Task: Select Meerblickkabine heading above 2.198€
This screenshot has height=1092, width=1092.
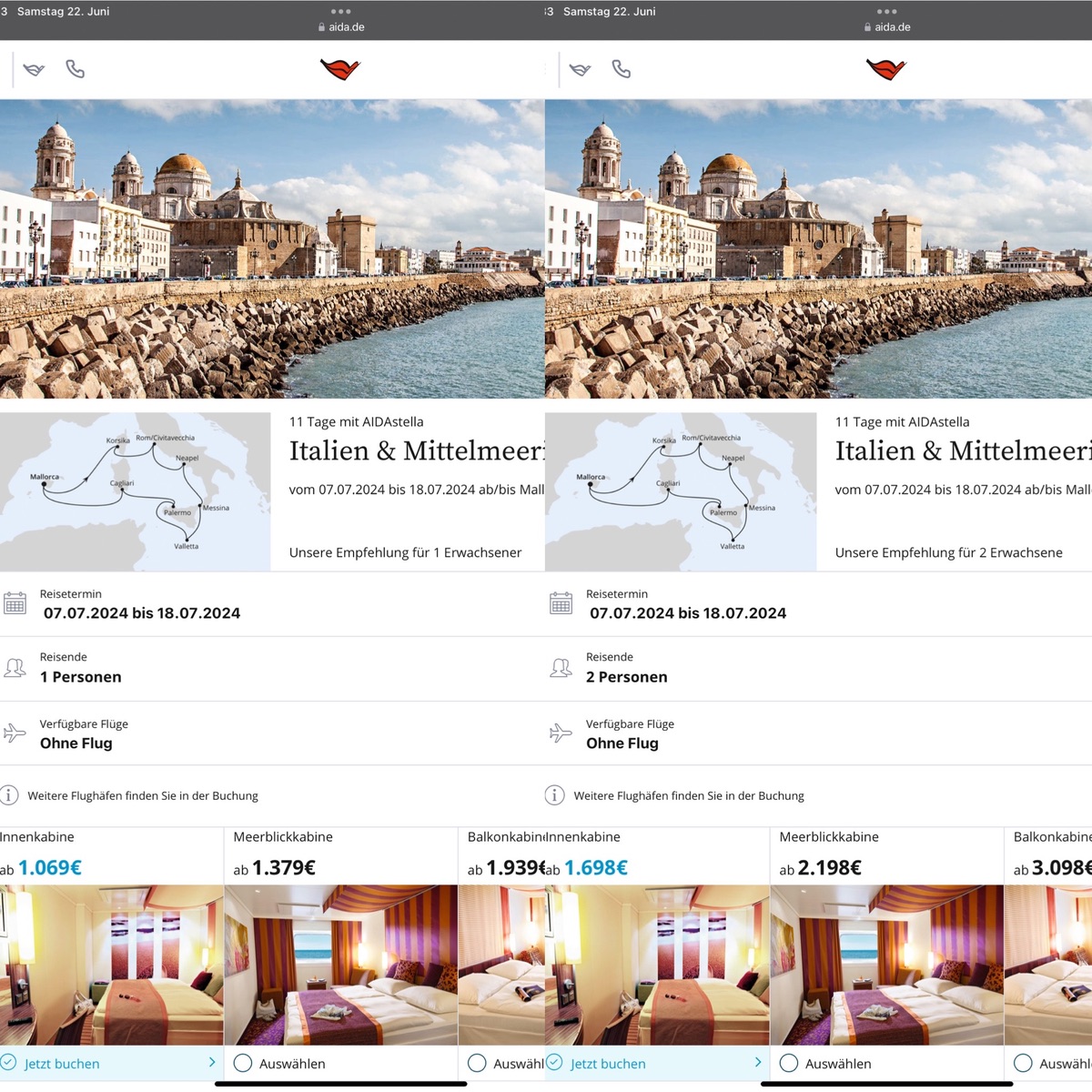Action: [829, 837]
